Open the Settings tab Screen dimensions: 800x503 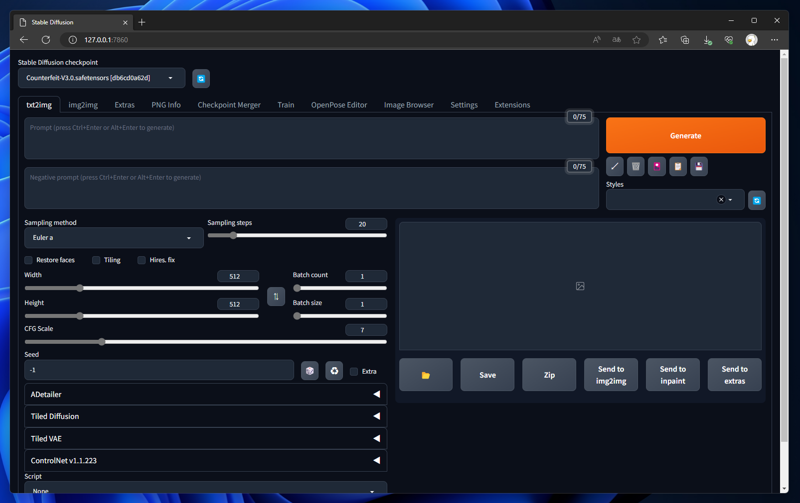pyautogui.click(x=464, y=105)
